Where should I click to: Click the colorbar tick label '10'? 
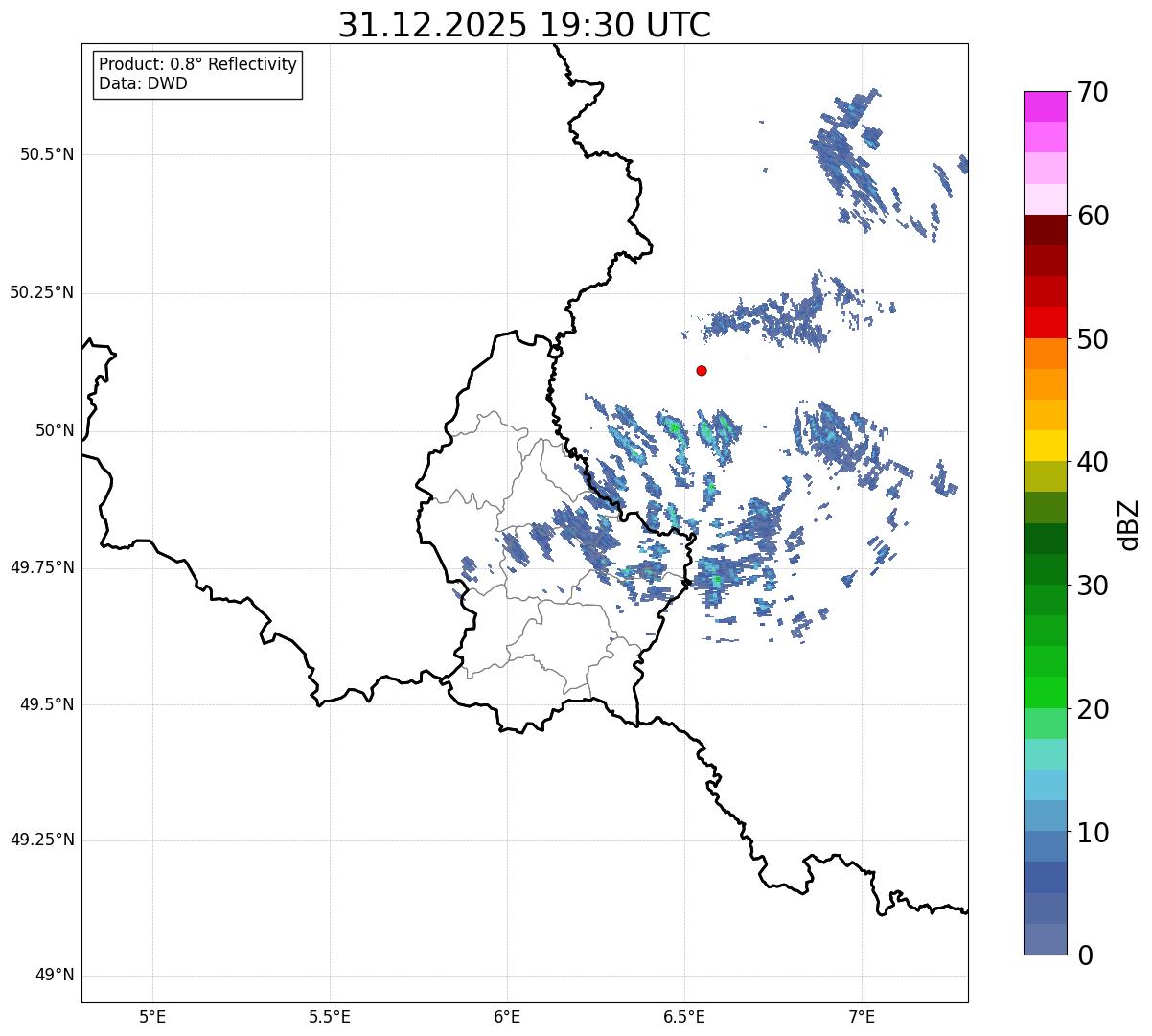click(1092, 832)
